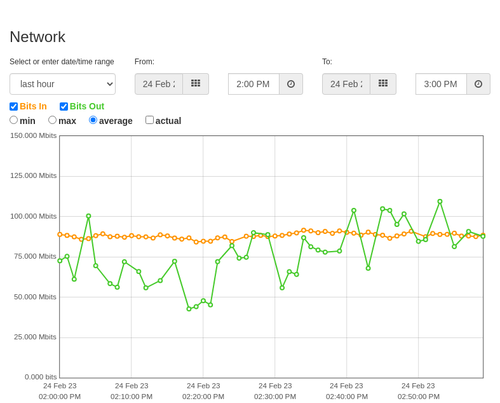This screenshot has height=403, width=500.
Task: Open the To date calendar picker icon
Action: pyautogui.click(x=383, y=84)
